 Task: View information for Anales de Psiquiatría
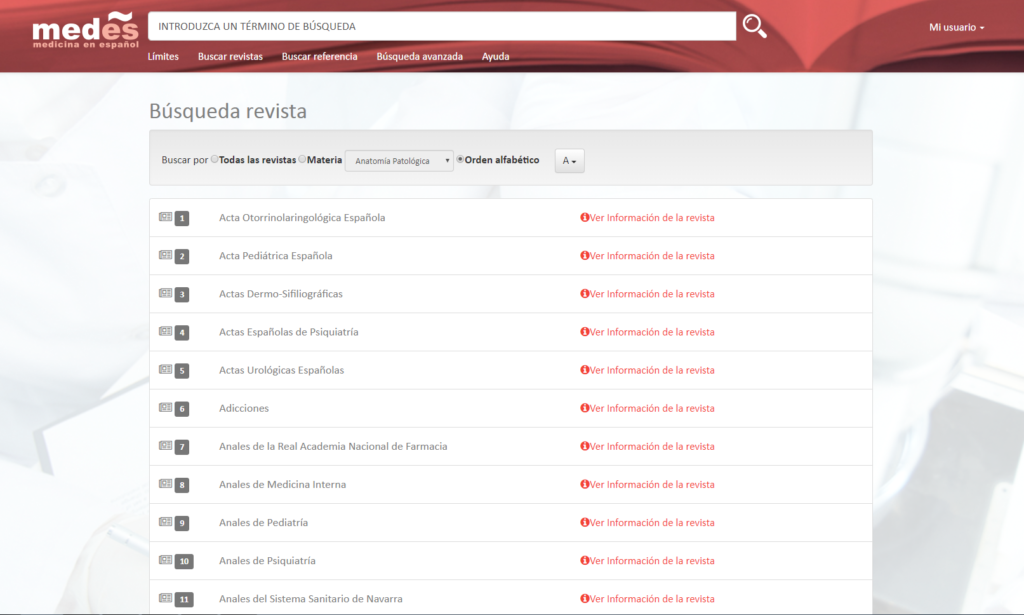coord(651,561)
